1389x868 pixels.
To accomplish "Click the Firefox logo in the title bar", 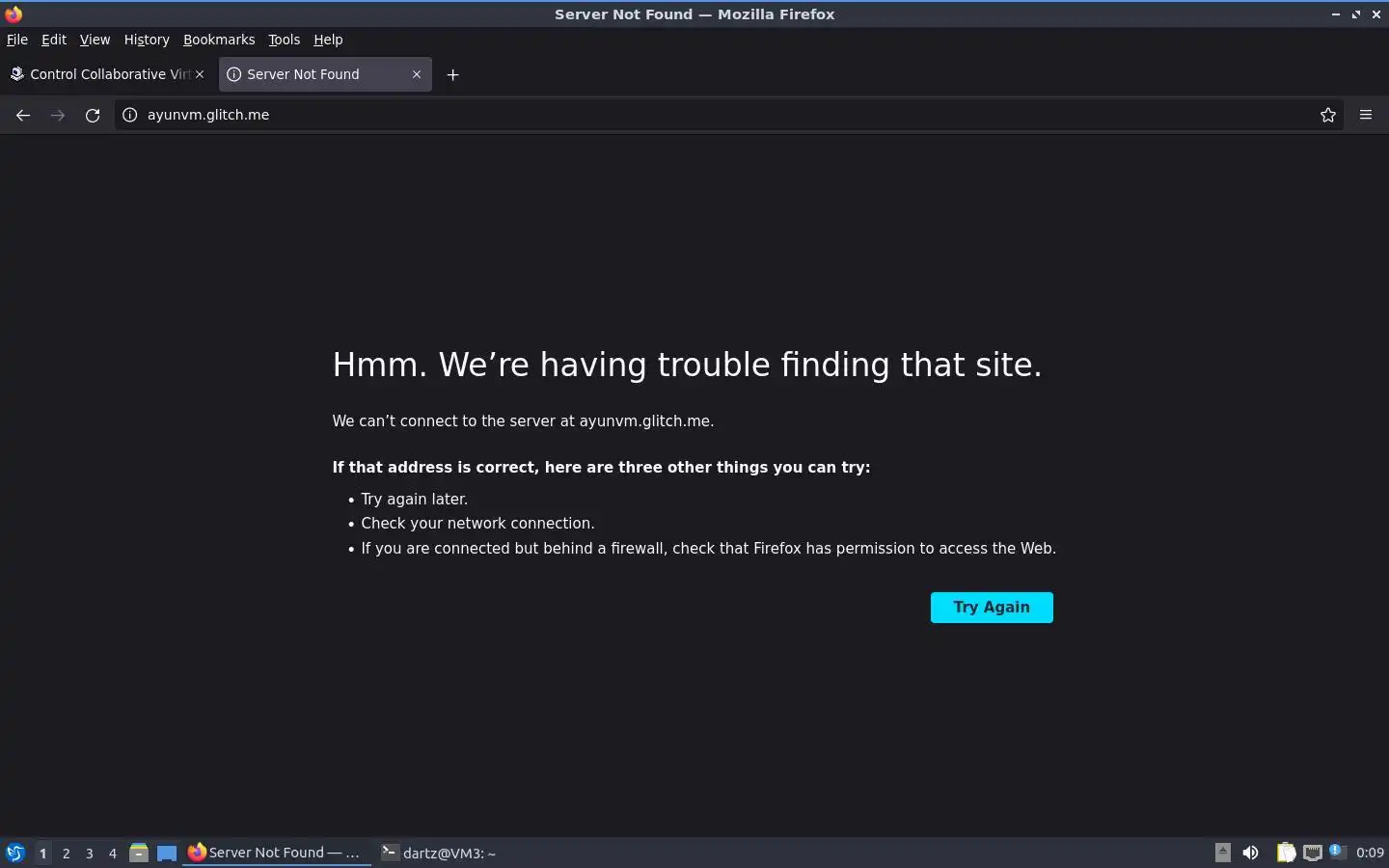I will (x=14, y=14).
